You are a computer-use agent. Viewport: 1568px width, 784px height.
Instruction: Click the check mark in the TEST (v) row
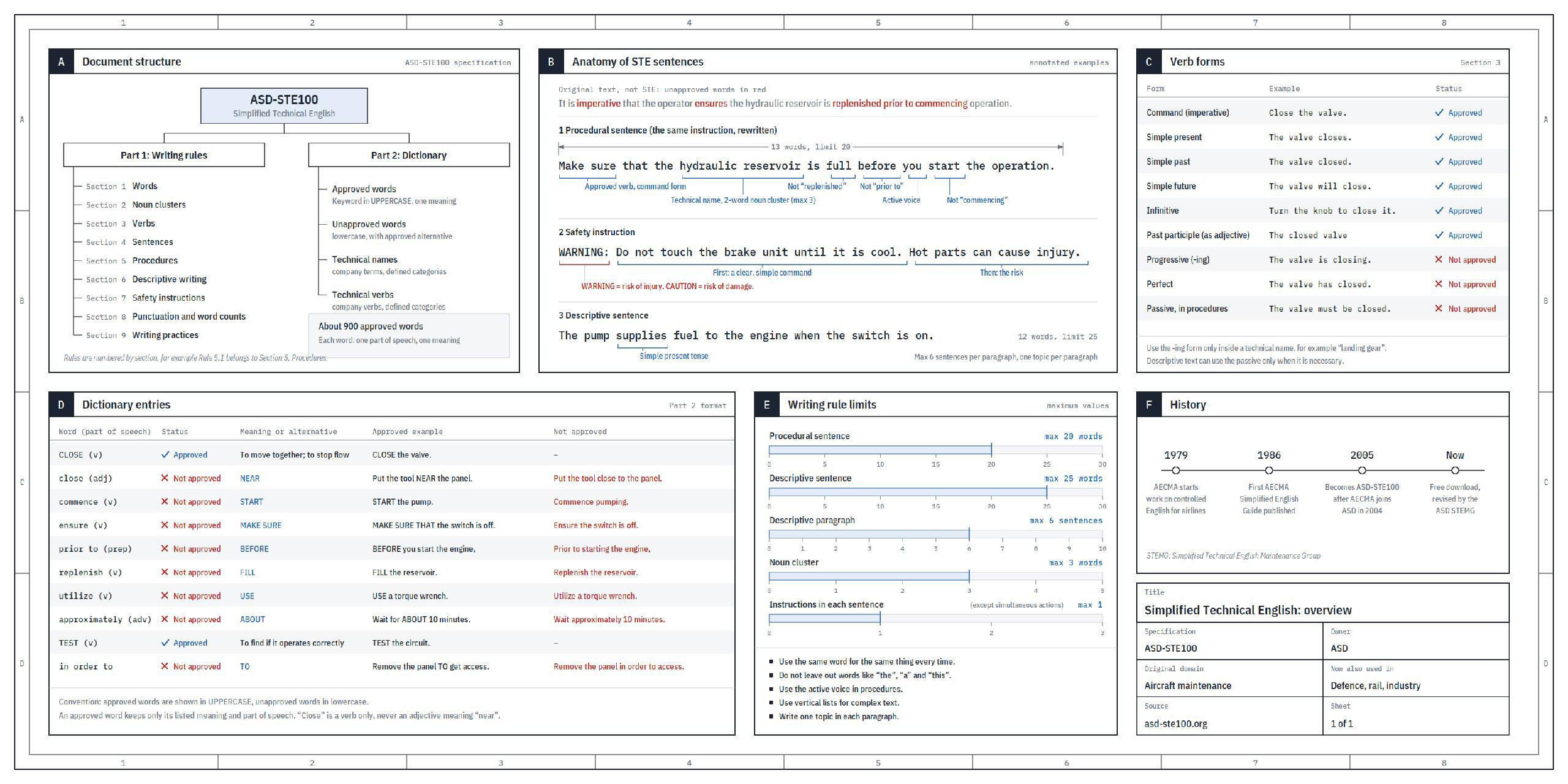(x=165, y=643)
